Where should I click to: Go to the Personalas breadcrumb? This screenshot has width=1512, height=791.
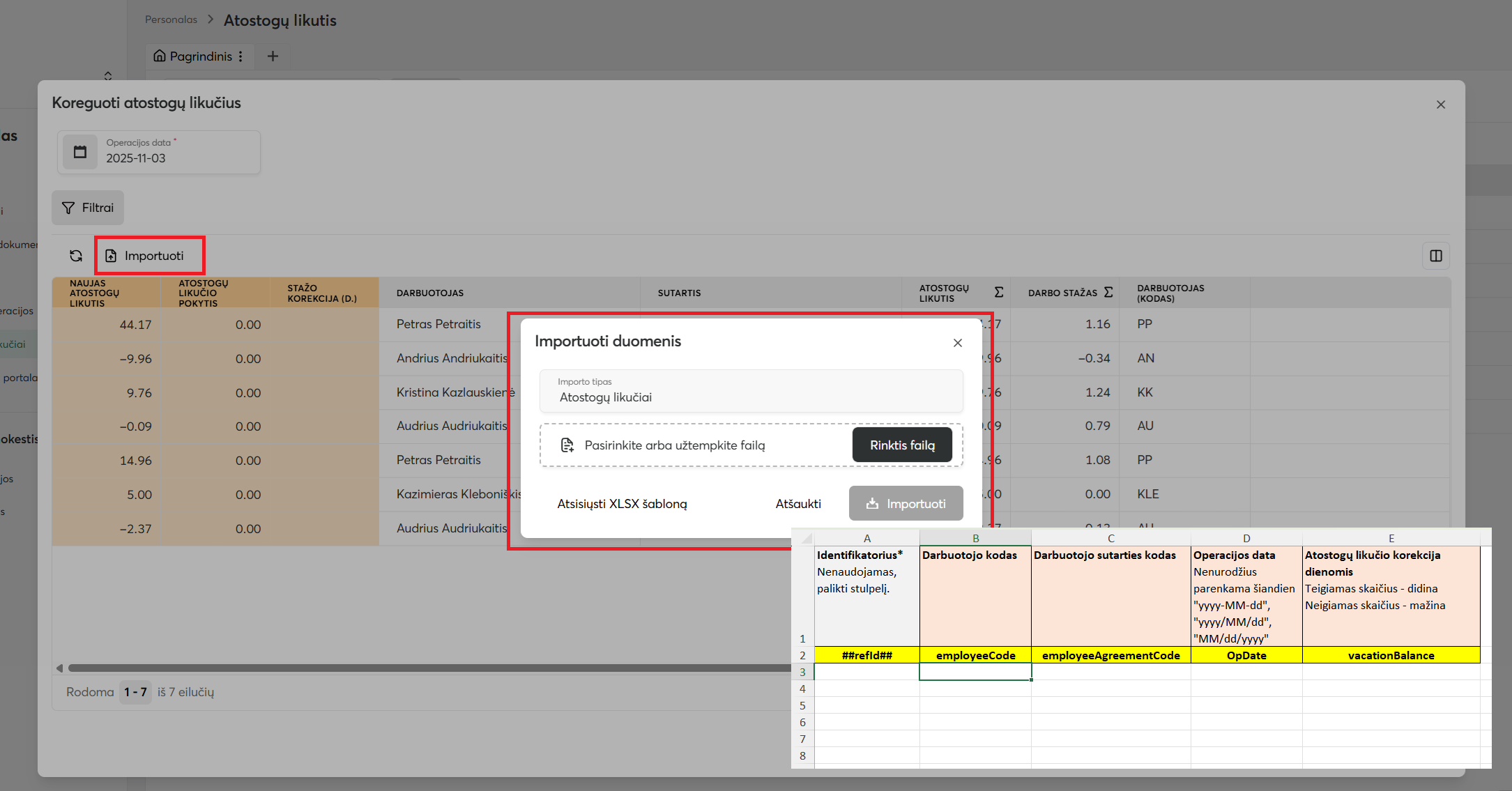[x=171, y=20]
